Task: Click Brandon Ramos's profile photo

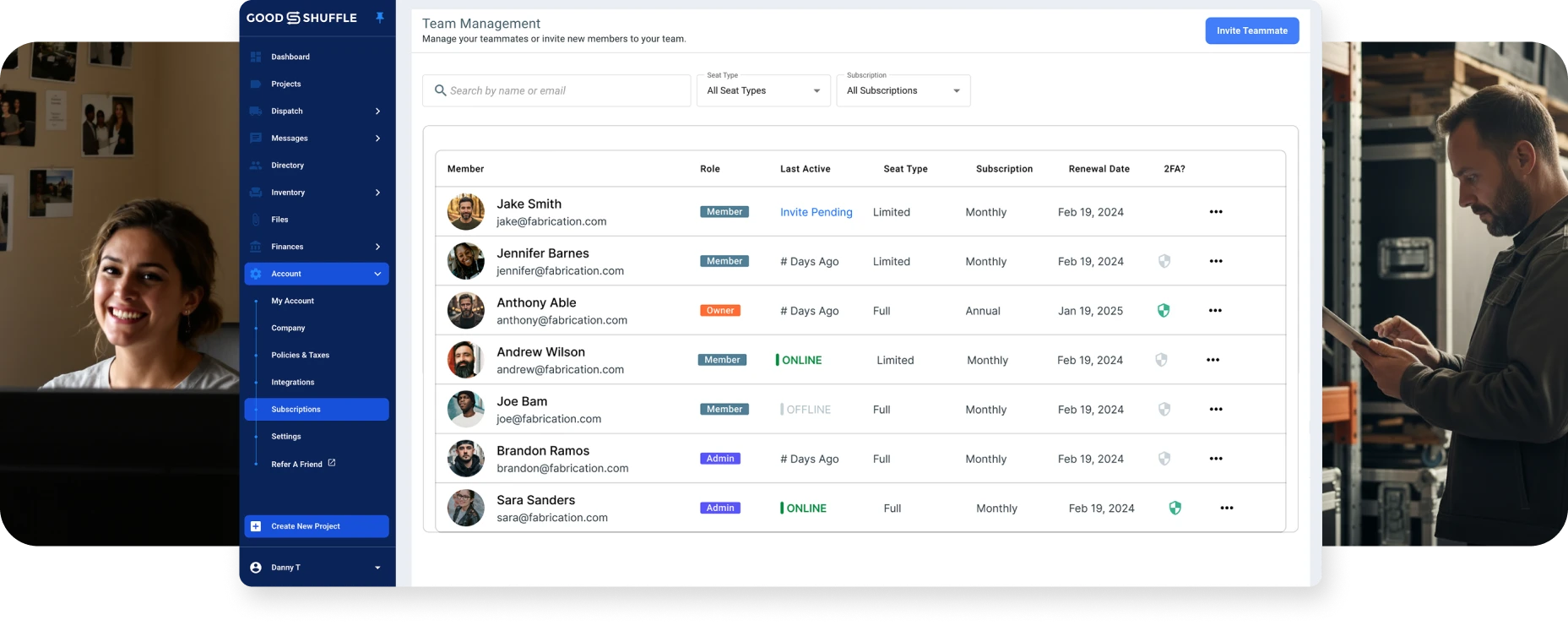Action: [466, 459]
